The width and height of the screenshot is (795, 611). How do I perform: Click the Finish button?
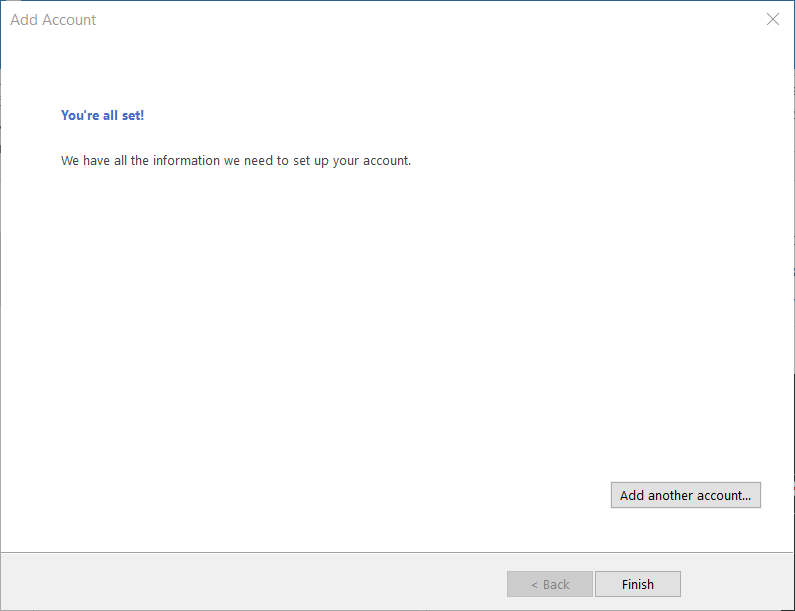click(x=637, y=584)
